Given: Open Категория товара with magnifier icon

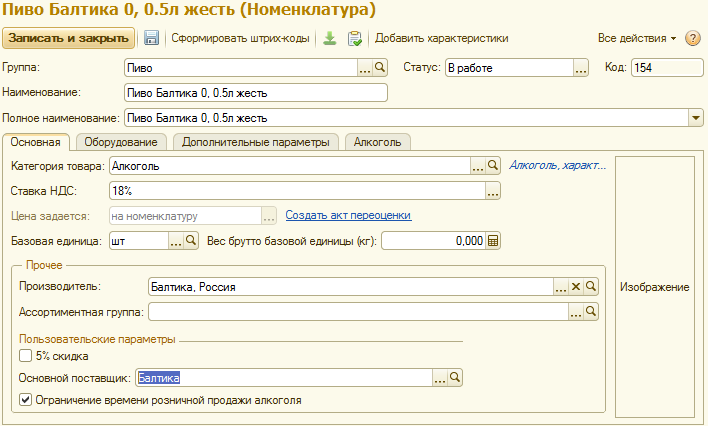Looking at the screenshot, I should [493, 166].
